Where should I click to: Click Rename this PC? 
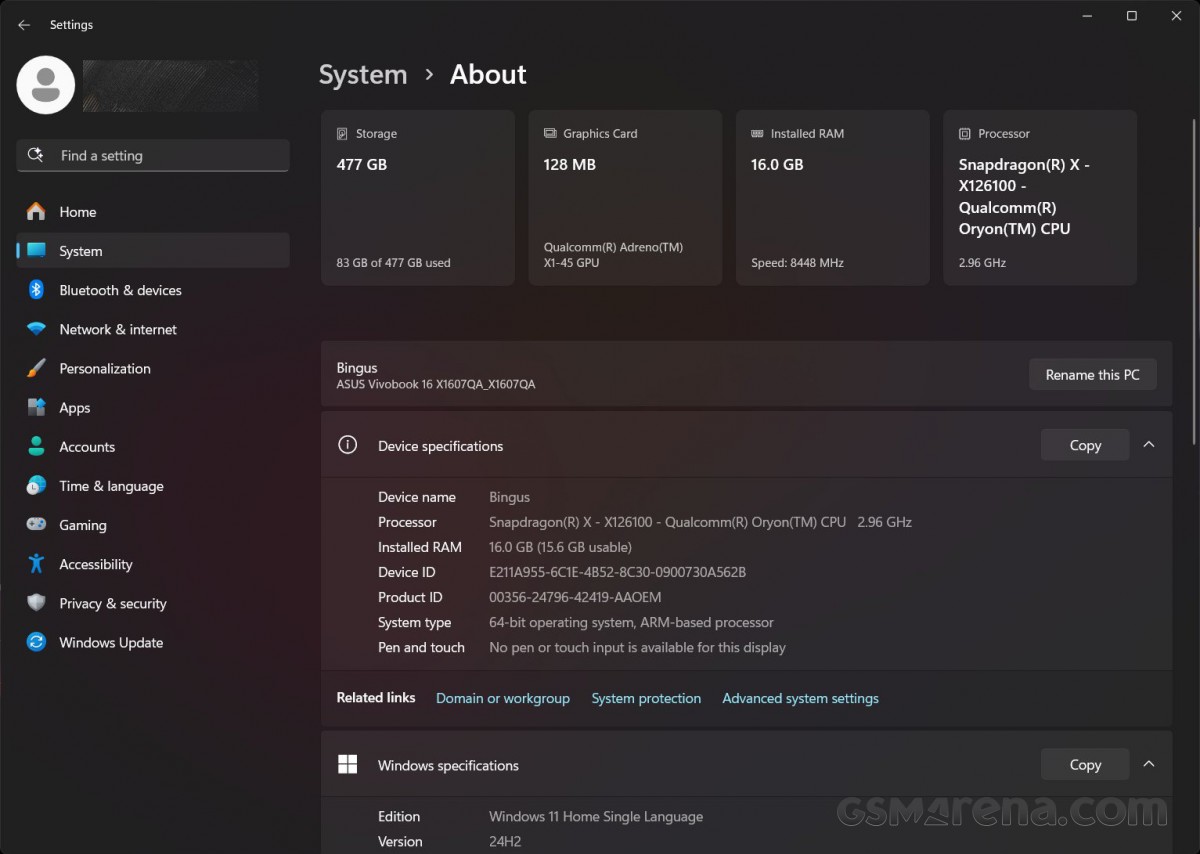[x=1093, y=374]
